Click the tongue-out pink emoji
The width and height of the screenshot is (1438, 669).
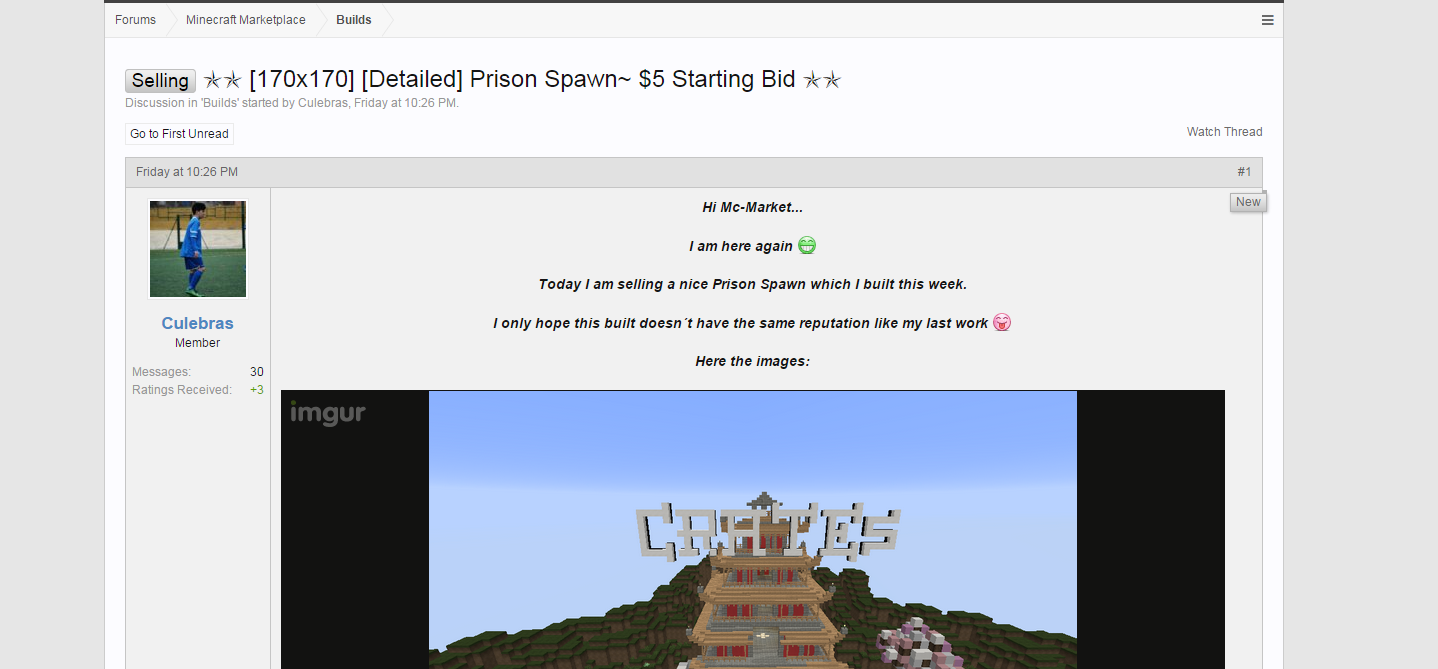coord(1002,323)
